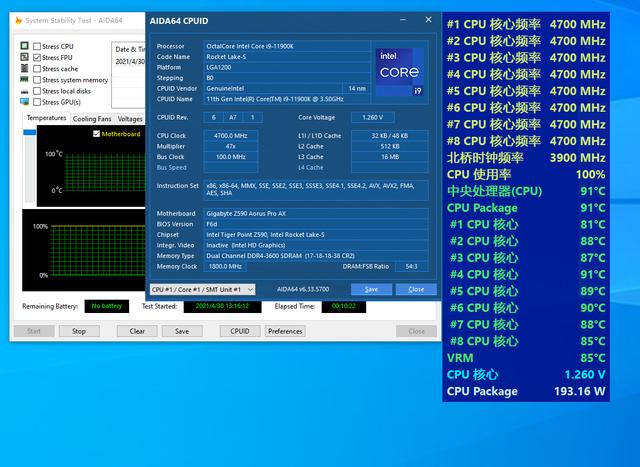Click the L3 Cache 16 MB value
Image resolution: width=640 pixels, height=467 pixels.
(x=390, y=157)
